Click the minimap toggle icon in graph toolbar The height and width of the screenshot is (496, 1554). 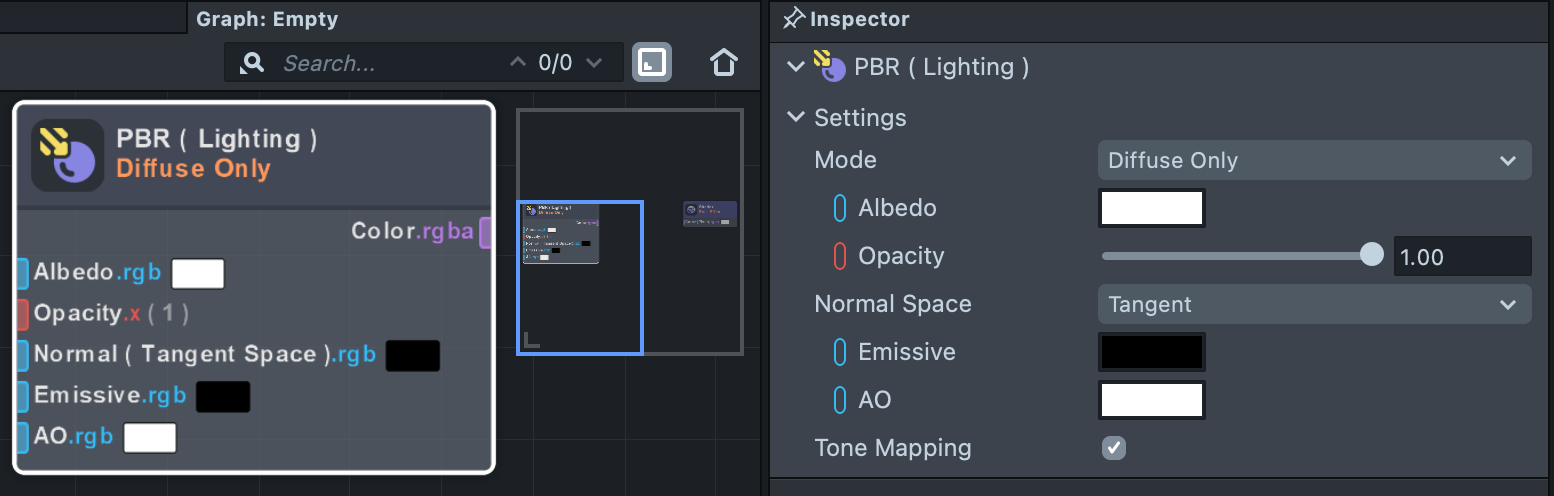pyautogui.click(x=652, y=63)
